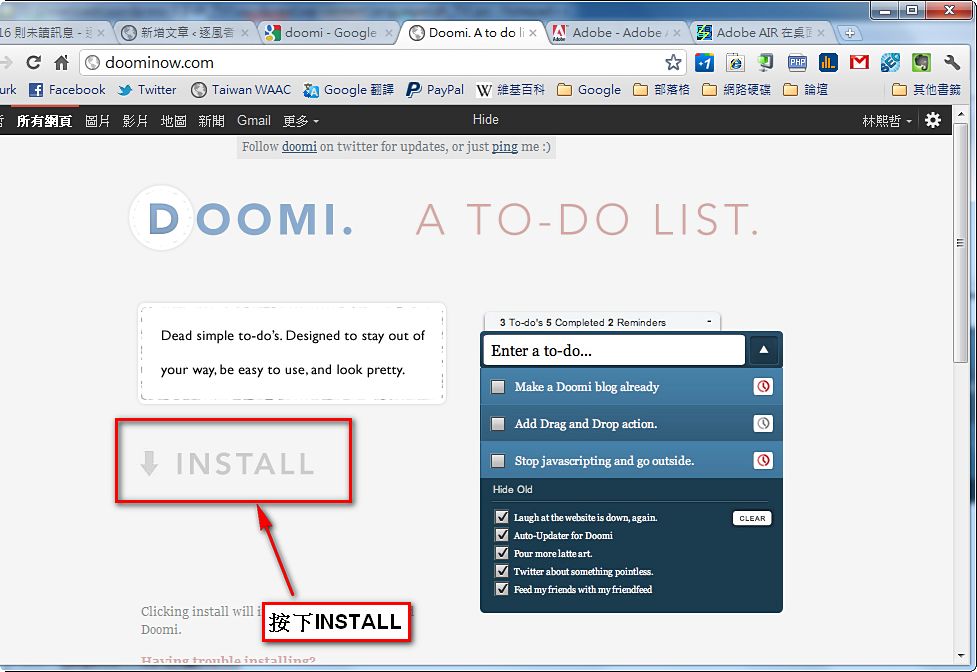The image size is (977, 672).
Task: Click the CLEAR button for completed to-dos
Action: point(752,518)
